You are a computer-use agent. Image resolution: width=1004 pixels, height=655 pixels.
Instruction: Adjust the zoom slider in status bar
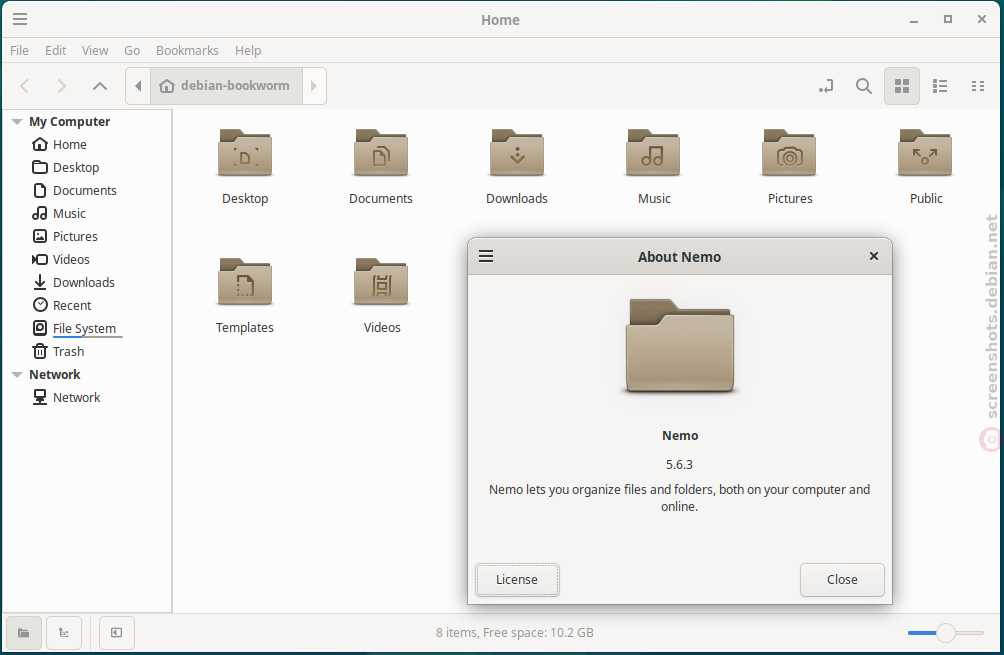point(946,633)
